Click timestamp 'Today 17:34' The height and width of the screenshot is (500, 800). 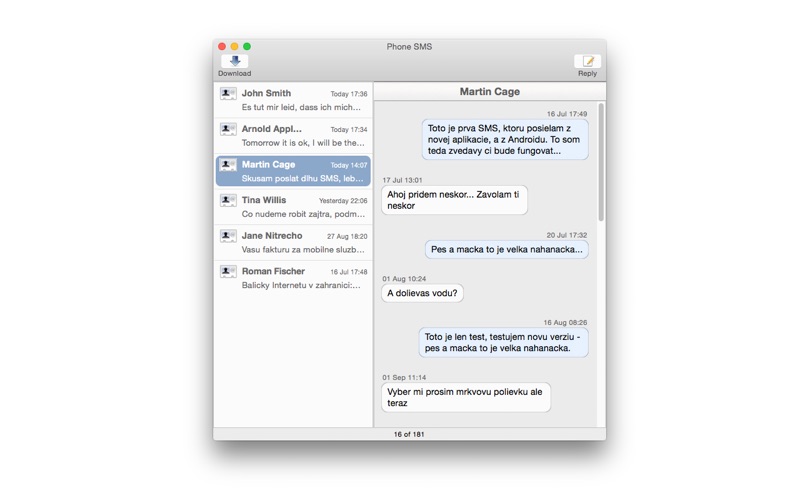click(349, 130)
